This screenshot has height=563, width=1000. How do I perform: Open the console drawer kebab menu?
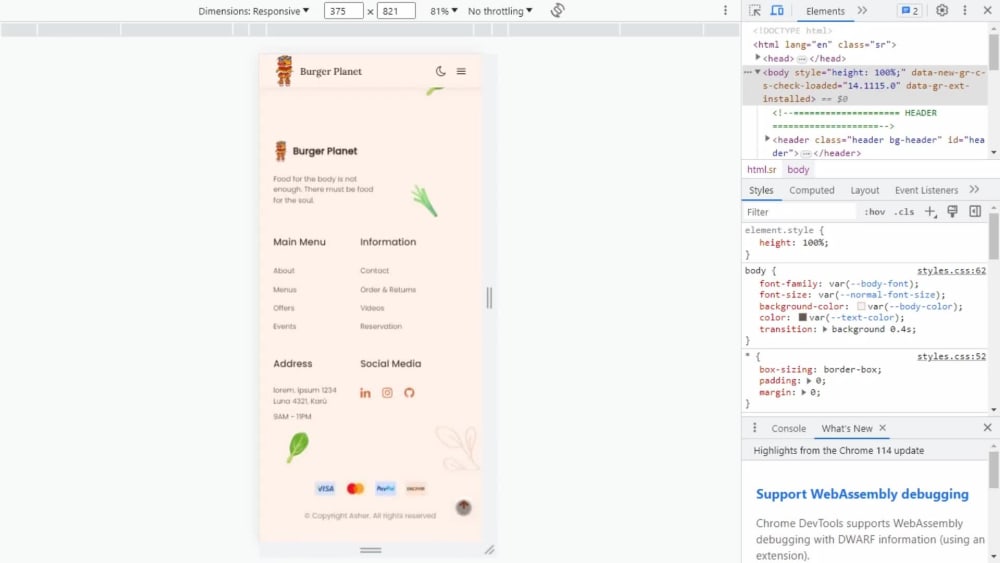click(x=754, y=428)
